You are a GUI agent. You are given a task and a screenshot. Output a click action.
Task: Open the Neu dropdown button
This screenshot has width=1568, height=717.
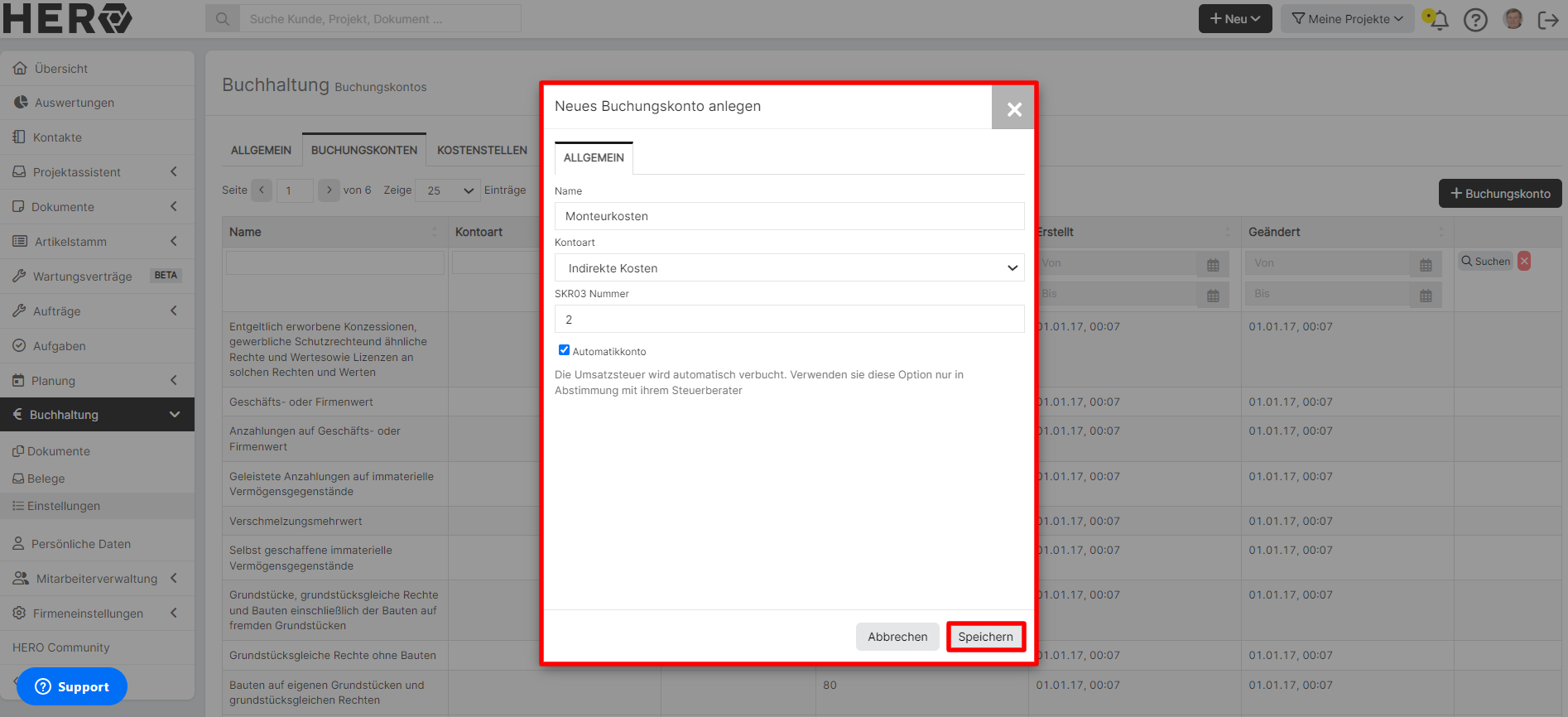tap(1235, 19)
